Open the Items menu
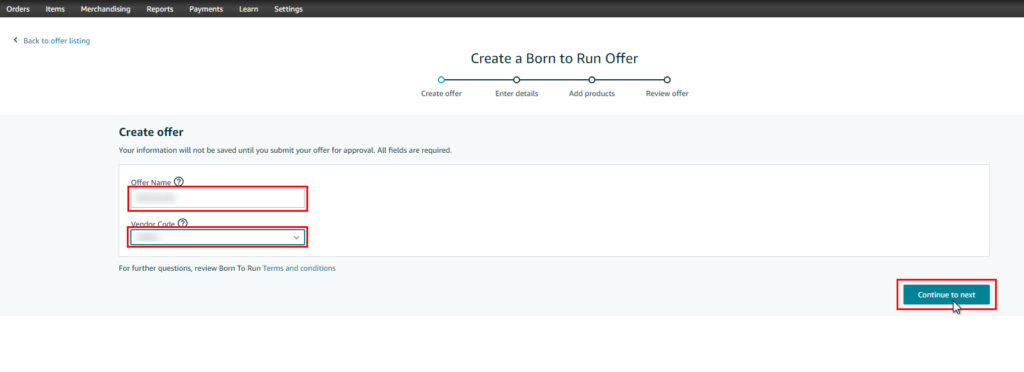Image resolution: width=1024 pixels, height=372 pixels. coord(55,9)
